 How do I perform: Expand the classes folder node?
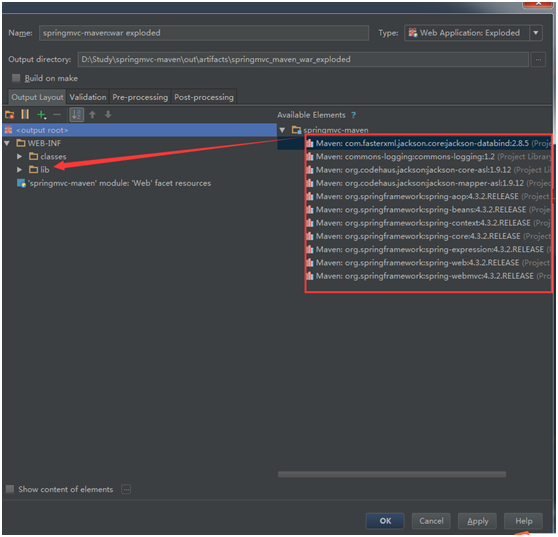tap(20, 157)
